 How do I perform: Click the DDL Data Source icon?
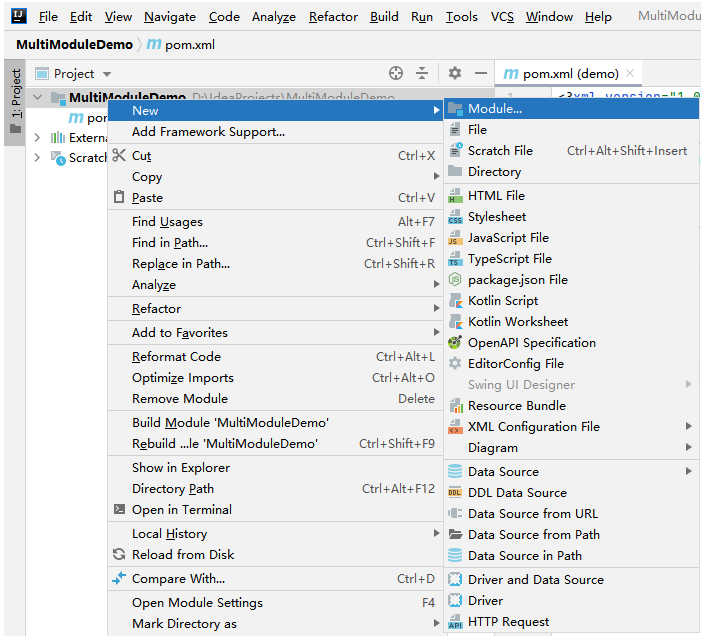(x=455, y=493)
